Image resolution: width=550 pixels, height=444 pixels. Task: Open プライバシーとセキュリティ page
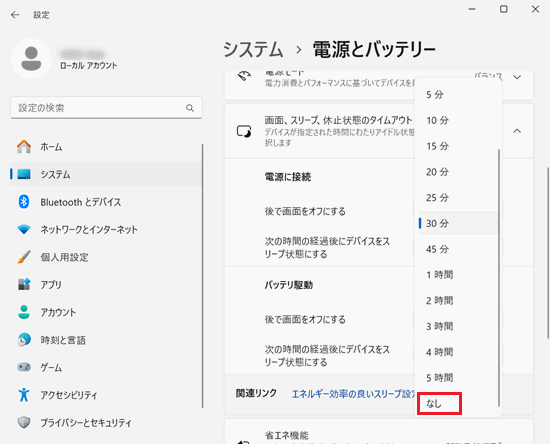[106, 423]
